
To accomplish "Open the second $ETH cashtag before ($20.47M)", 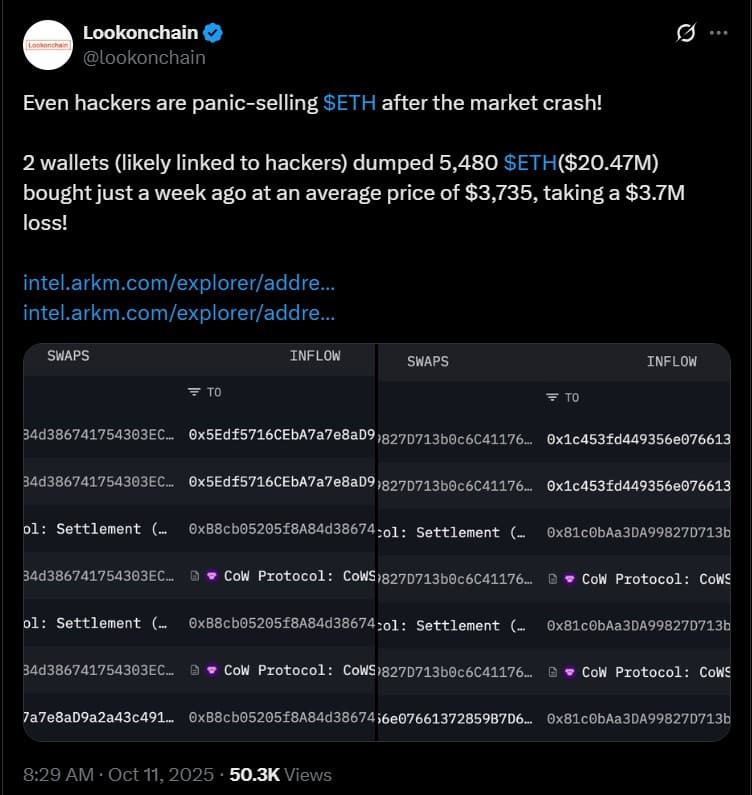I will pos(530,163).
